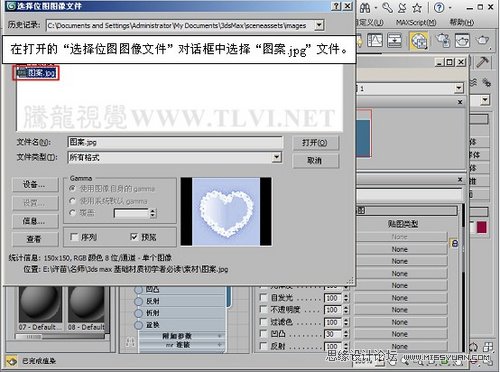Enable the 序列 checkbox
The height and width of the screenshot is (372, 500).
[74, 237]
